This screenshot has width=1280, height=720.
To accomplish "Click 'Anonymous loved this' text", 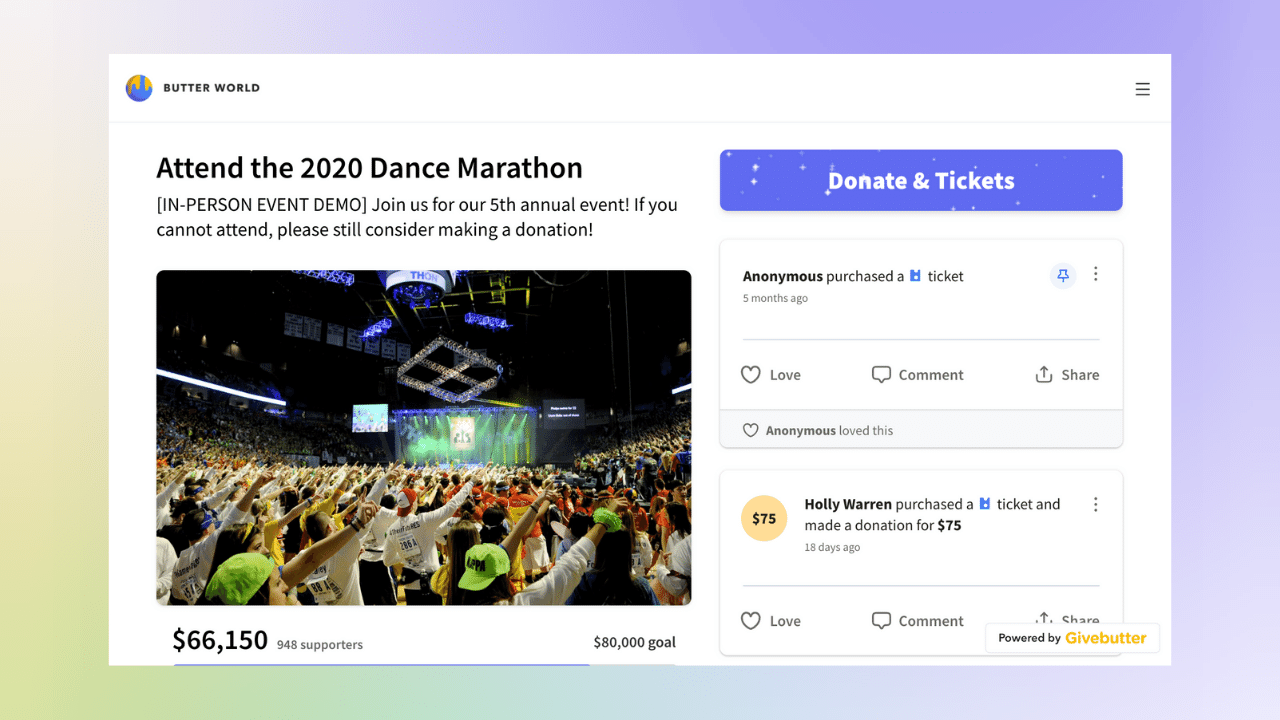I will 829,431.
